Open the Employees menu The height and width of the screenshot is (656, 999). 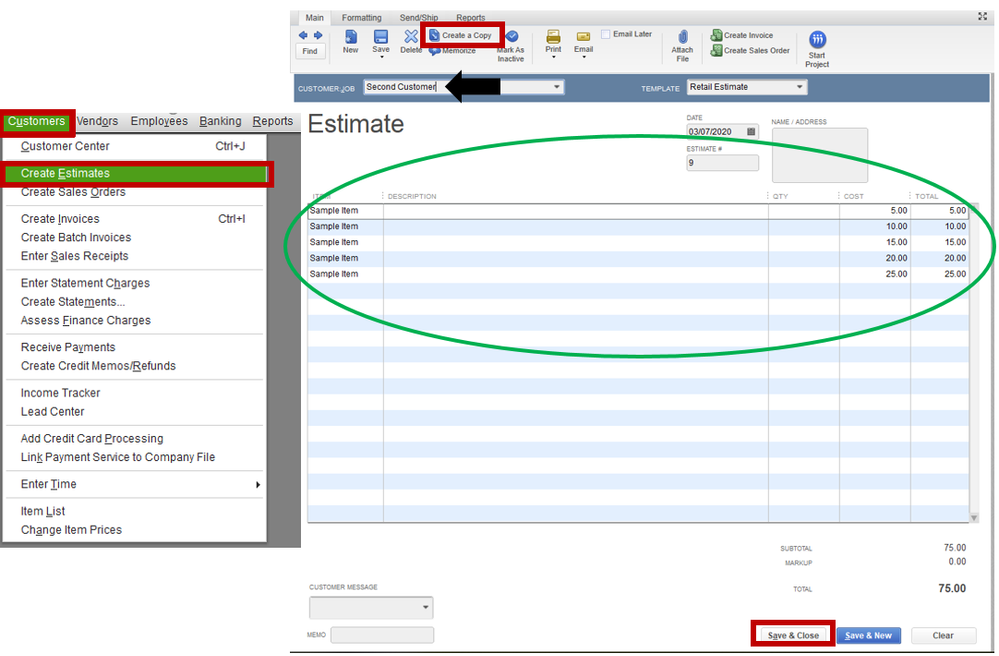tap(159, 121)
